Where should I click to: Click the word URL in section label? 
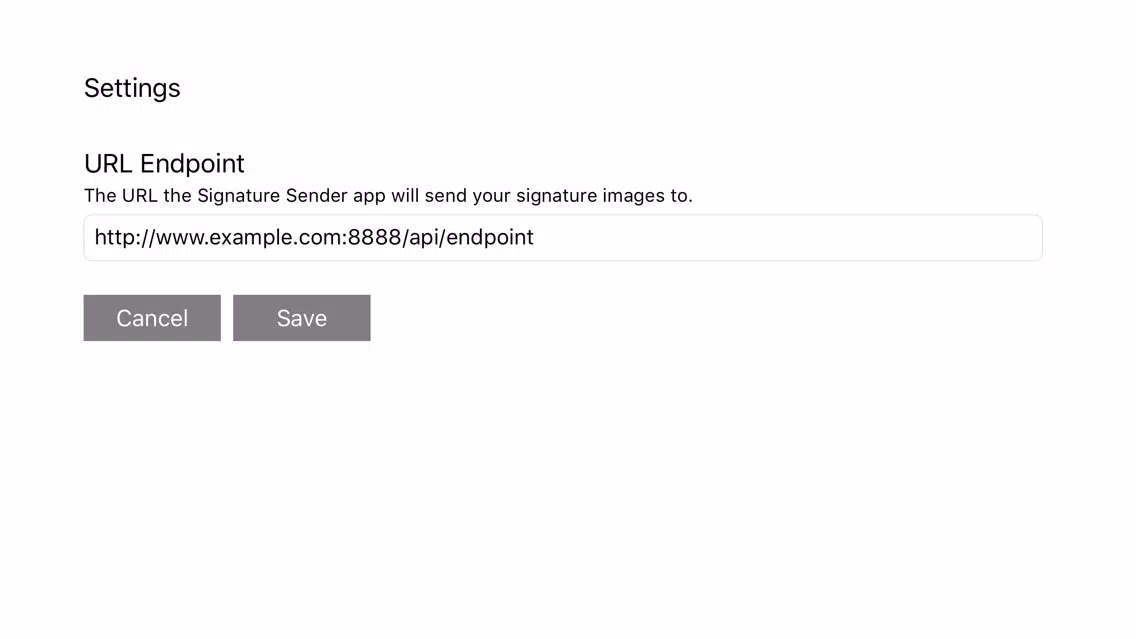(108, 163)
